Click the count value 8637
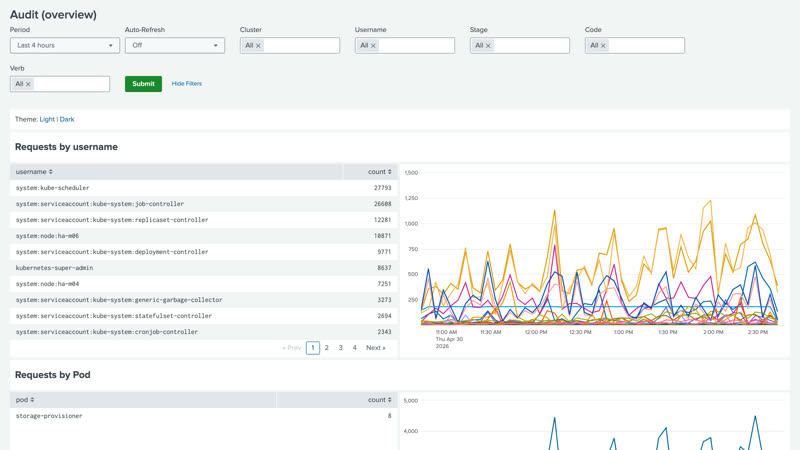800x450 pixels. tap(384, 268)
